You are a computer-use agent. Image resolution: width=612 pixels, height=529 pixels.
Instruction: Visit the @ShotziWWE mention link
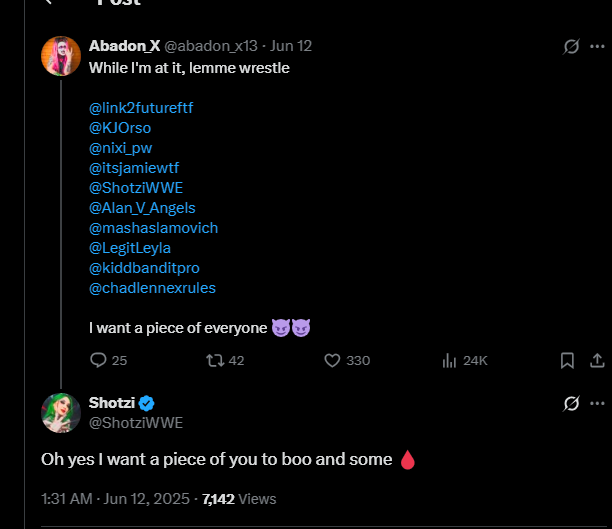pyautogui.click(x=135, y=187)
